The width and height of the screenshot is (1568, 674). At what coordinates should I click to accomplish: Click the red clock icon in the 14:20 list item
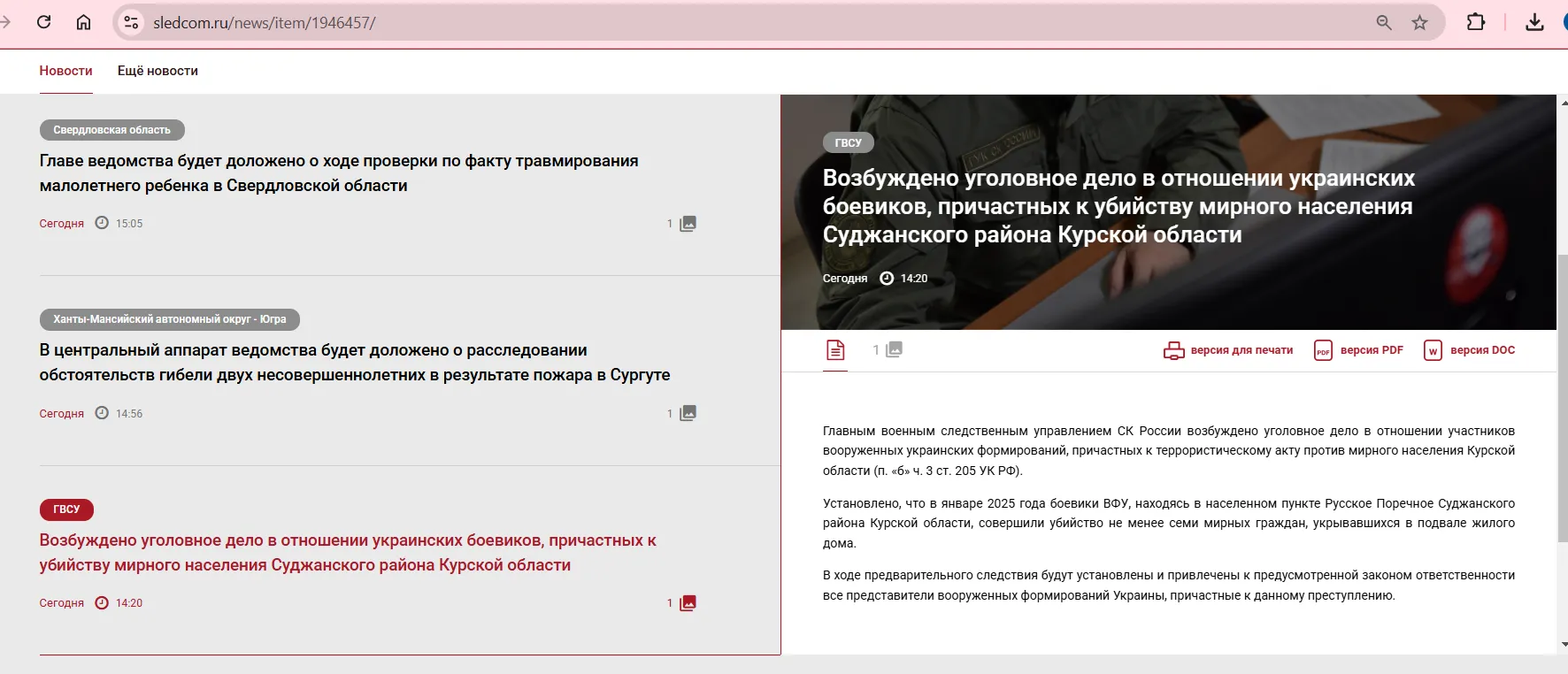click(x=102, y=602)
